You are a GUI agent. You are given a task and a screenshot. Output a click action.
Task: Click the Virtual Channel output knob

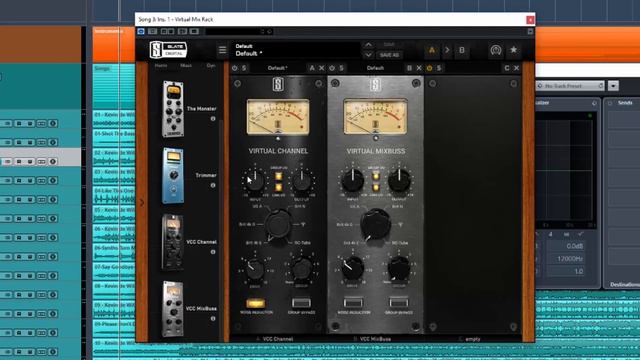tap(302, 181)
